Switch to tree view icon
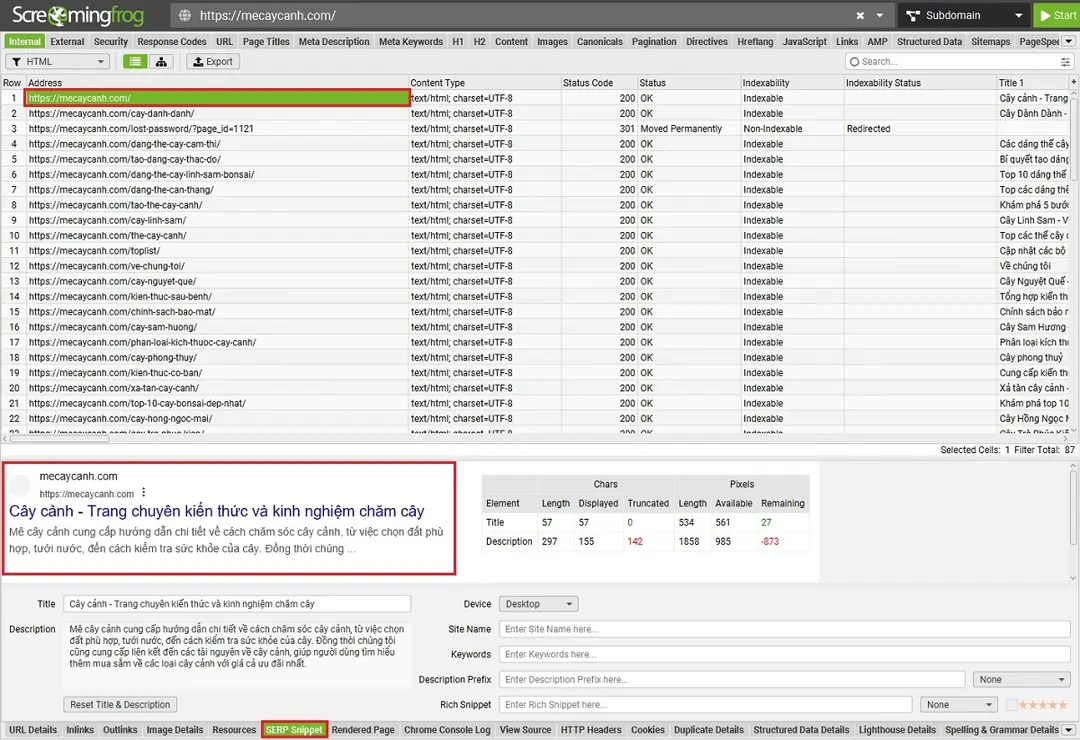1080x740 pixels. (x=161, y=62)
